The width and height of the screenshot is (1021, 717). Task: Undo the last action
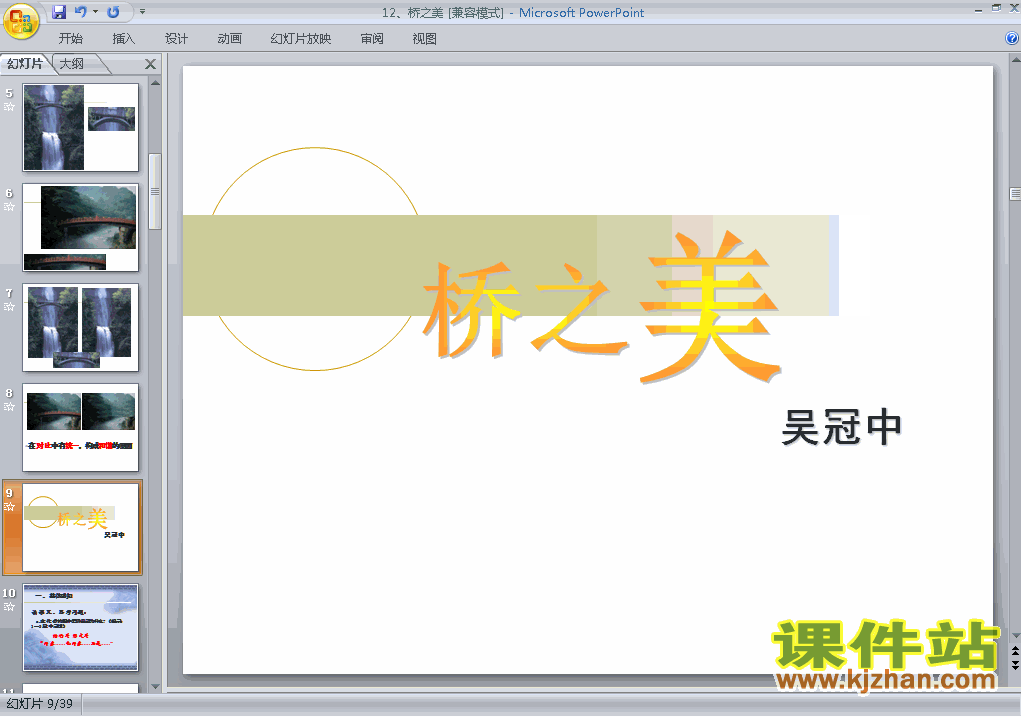tap(81, 12)
